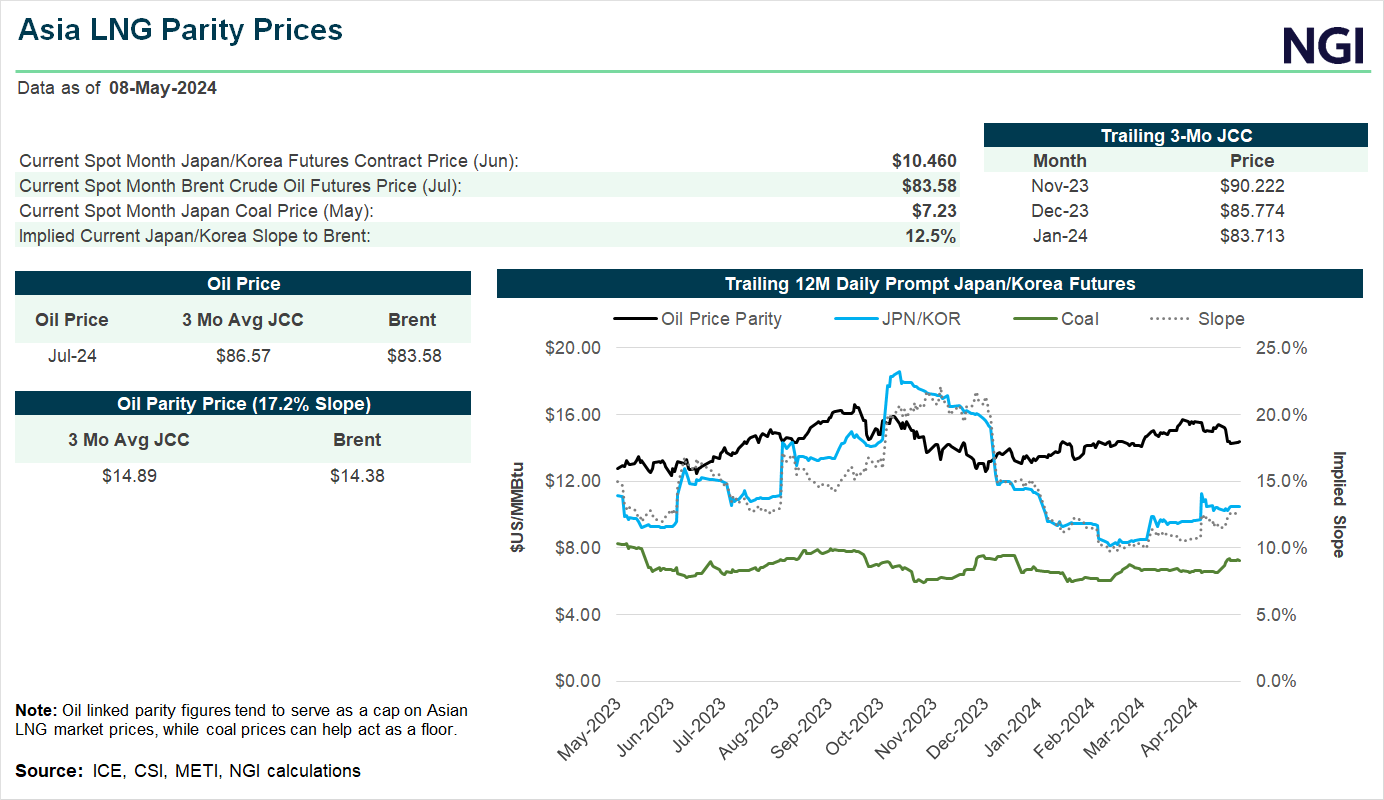Click the Oil Price table header bar
The image size is (1384, 800).
click(243, 284)
